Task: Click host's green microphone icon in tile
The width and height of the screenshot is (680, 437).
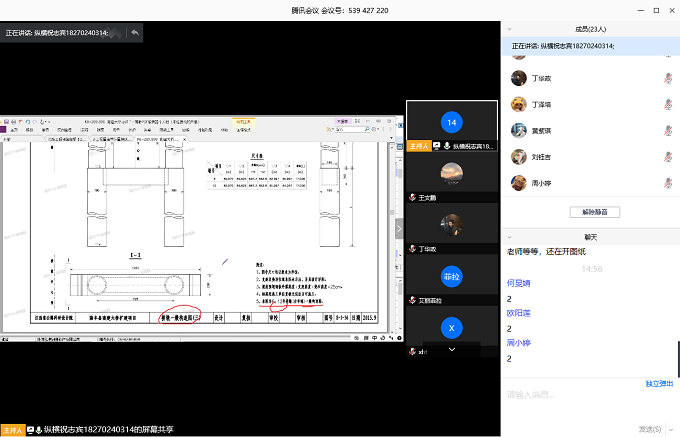Action: coord(447,146)
